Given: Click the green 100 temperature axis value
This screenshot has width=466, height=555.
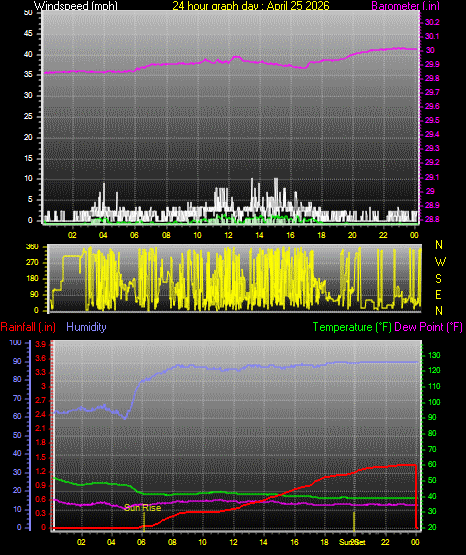Looking at the screenshot, I should (434, 402).
